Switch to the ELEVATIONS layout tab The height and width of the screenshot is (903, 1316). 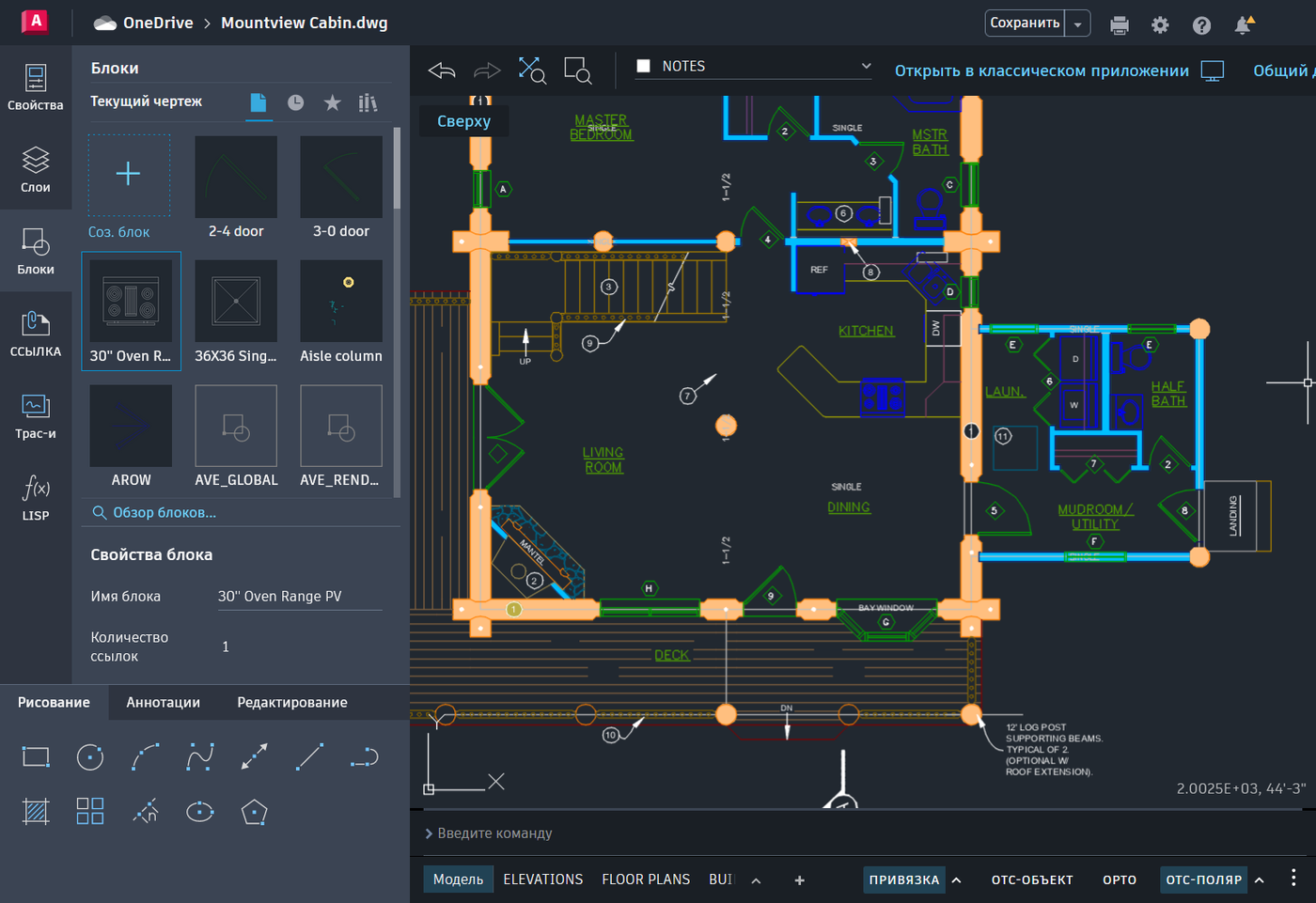coord(543,880)
